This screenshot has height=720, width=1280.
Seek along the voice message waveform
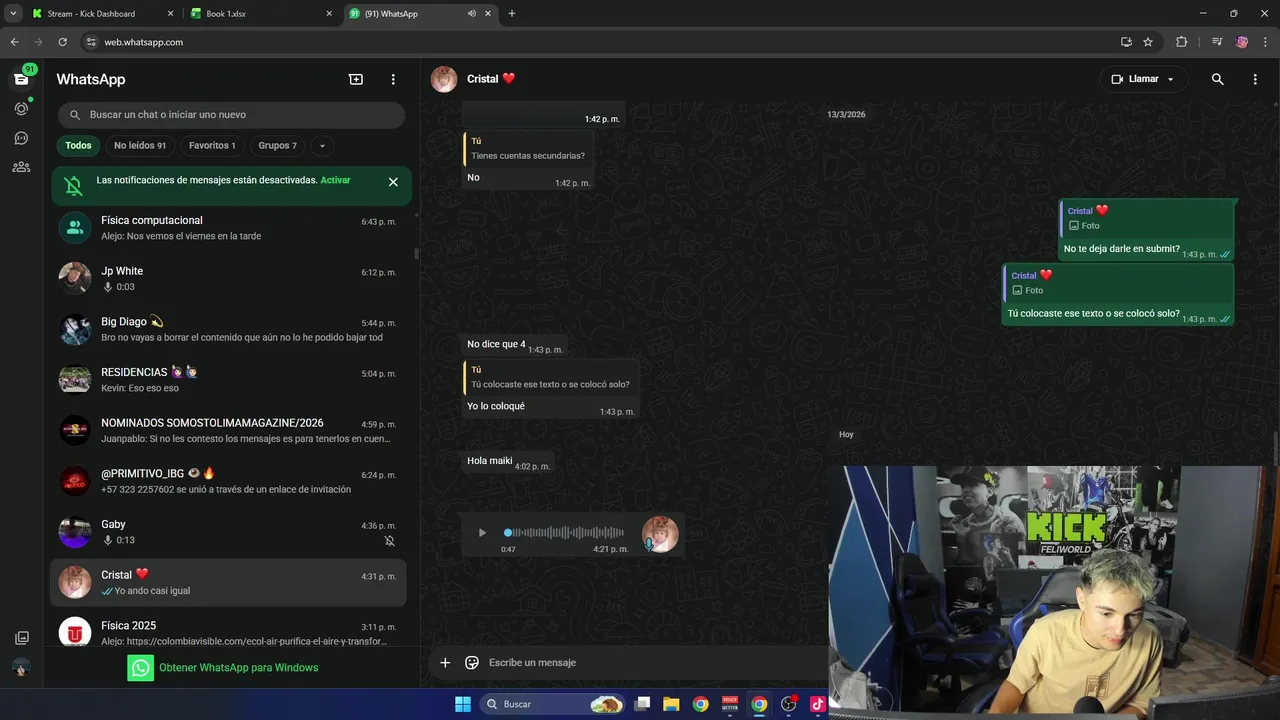(565, 533)
